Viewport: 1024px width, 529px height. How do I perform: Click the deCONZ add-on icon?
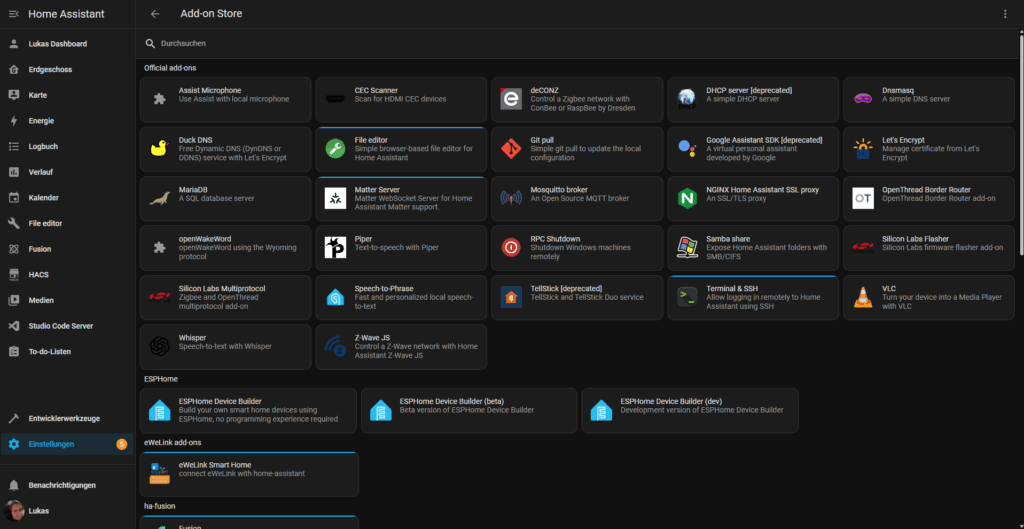511,99
